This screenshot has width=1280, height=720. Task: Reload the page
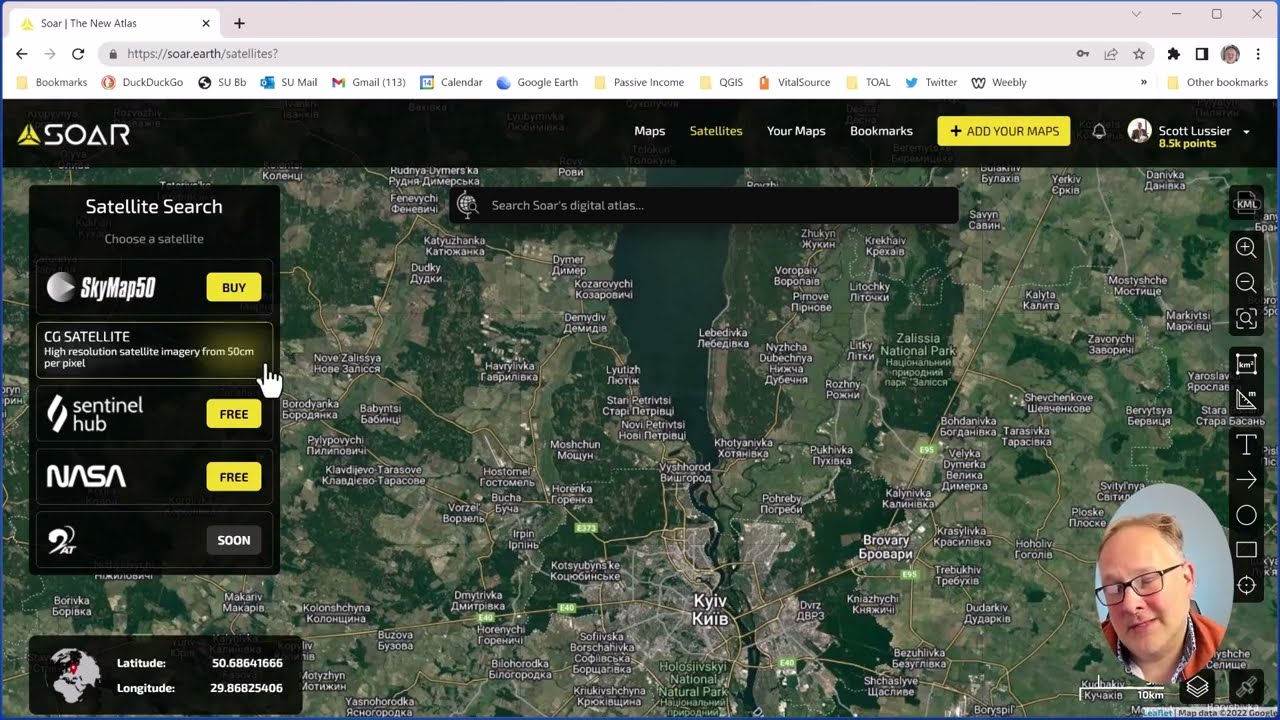point(78,54)
